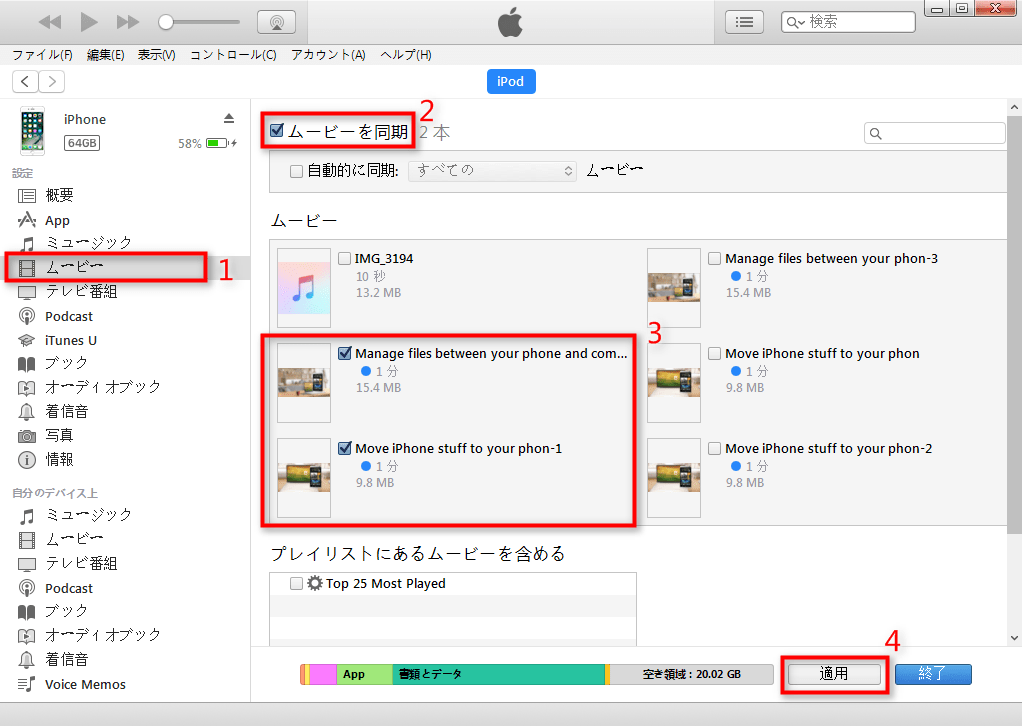Click the scrollbar up arrow
This screenshot has height=726, width=1022.
point(1014,107)
